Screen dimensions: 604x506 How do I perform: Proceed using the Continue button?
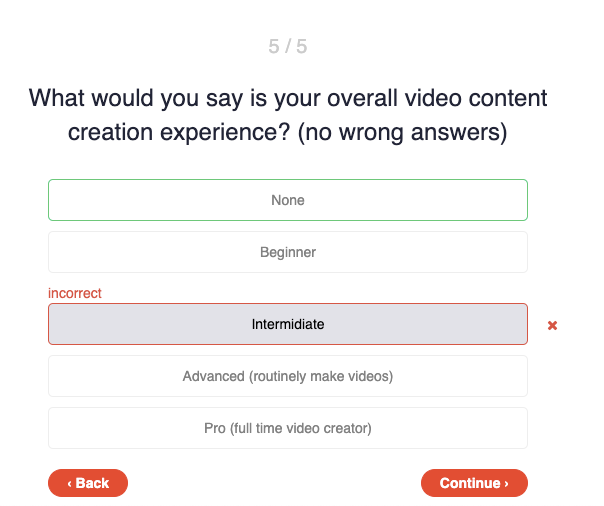[x=474, y=483]
